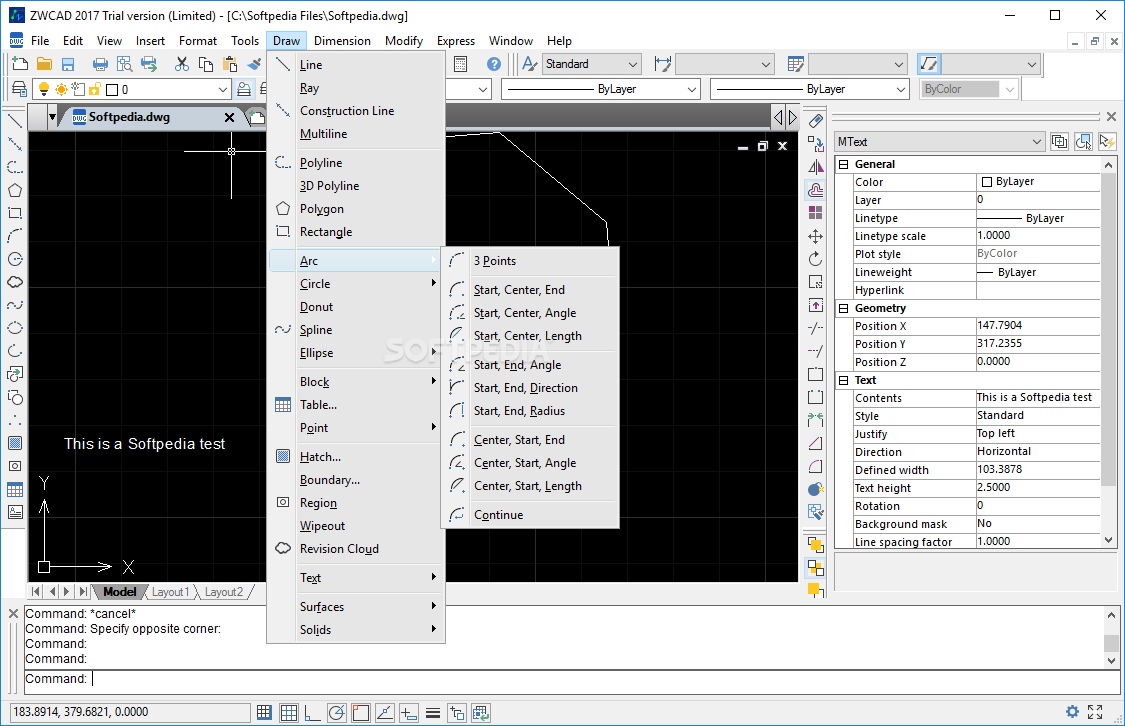Collapse the Geometry properties section
This screenshot has height=726, width=1125.
(x=844, y=308)
